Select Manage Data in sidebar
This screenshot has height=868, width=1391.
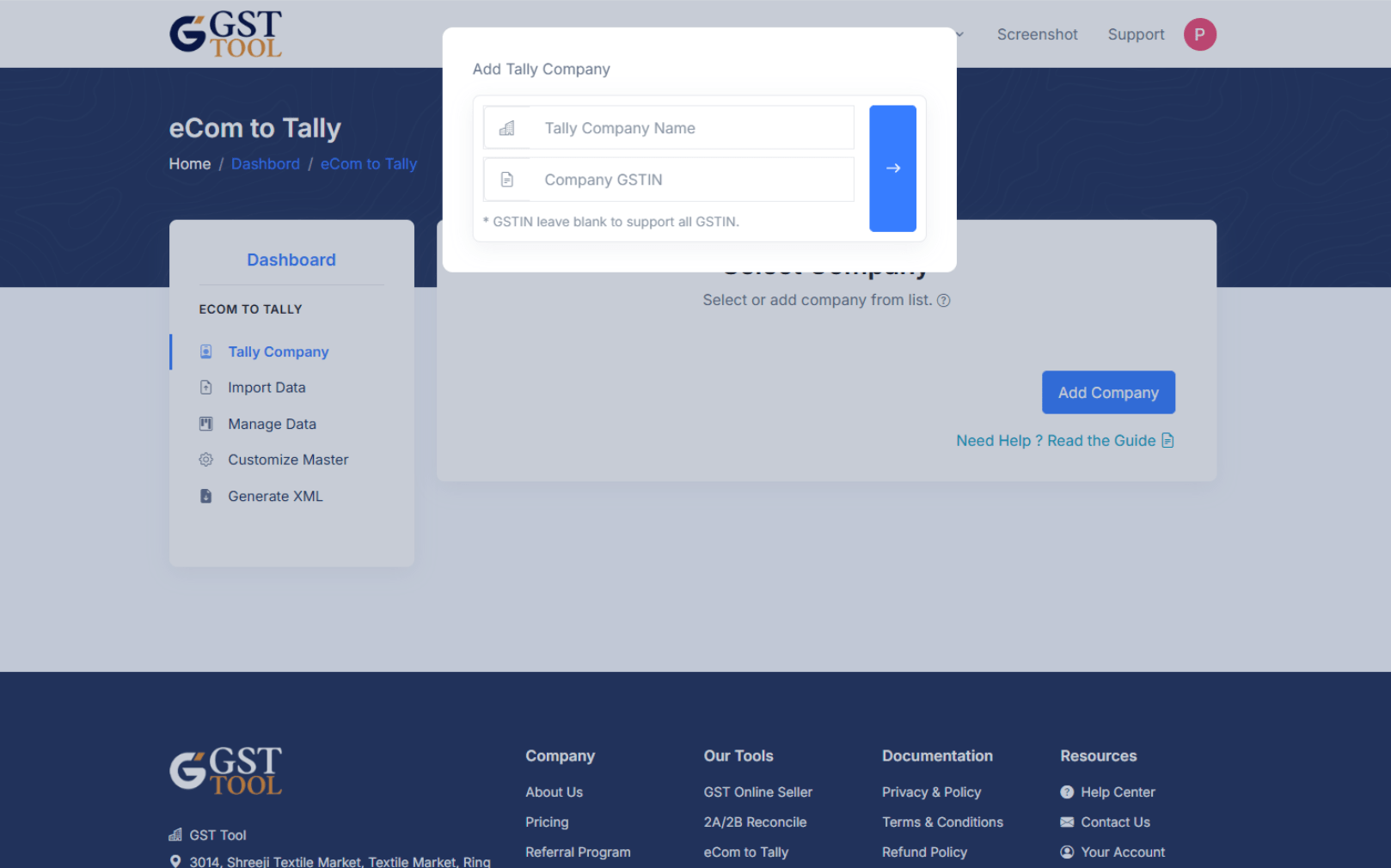click(272, 424)
